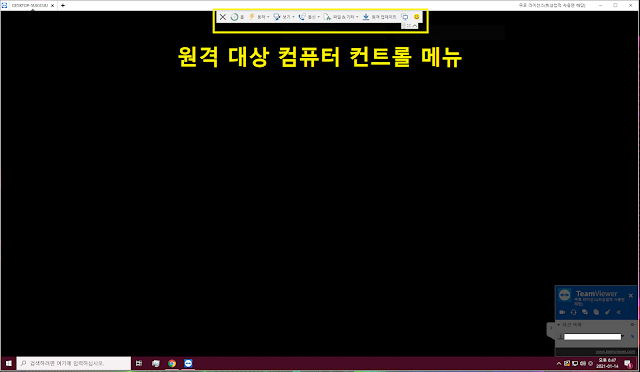Open the File Explorer taskbar icon

click(156, 363)
